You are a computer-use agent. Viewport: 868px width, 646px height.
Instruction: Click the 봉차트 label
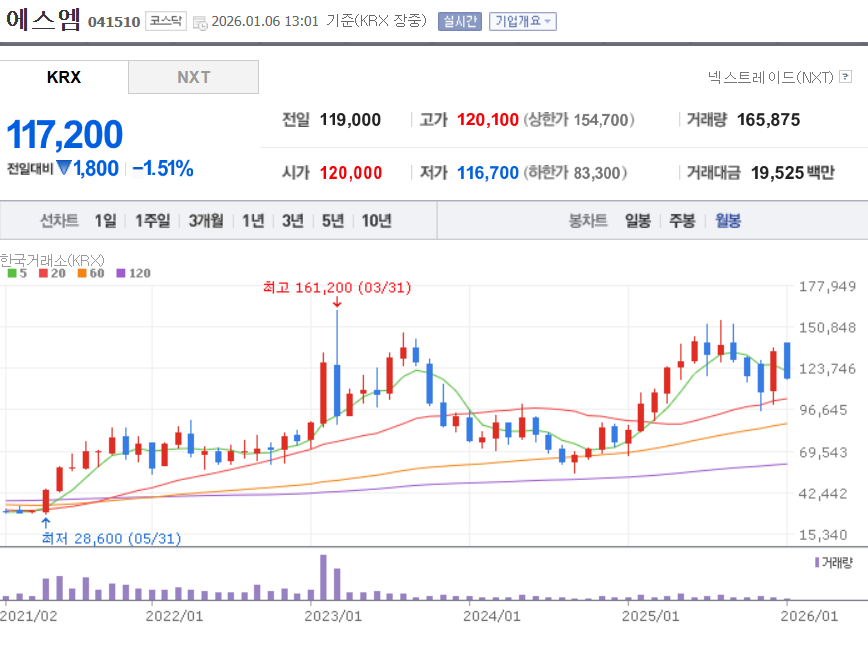coord(588,221)
